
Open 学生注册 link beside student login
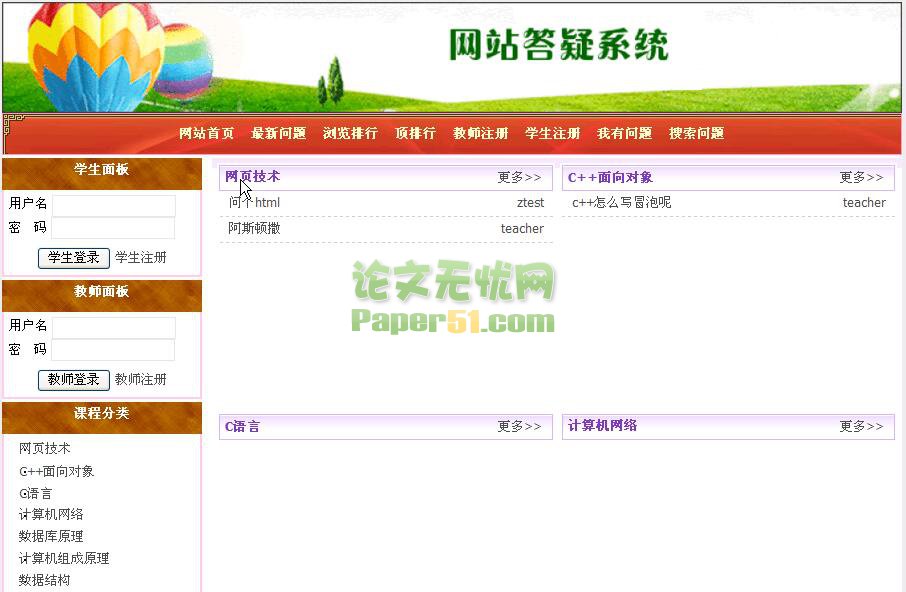tap(140, 258)
